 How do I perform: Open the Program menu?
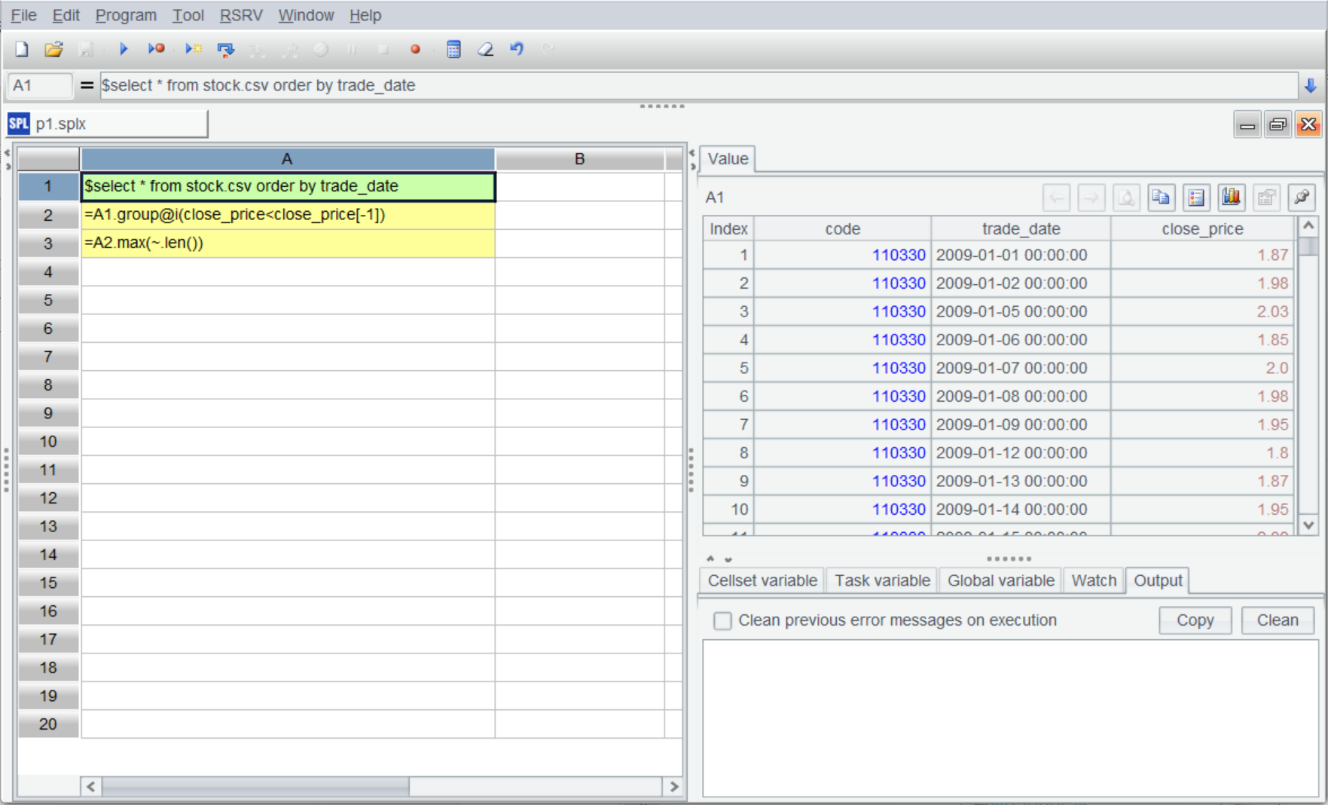(126, 15)
